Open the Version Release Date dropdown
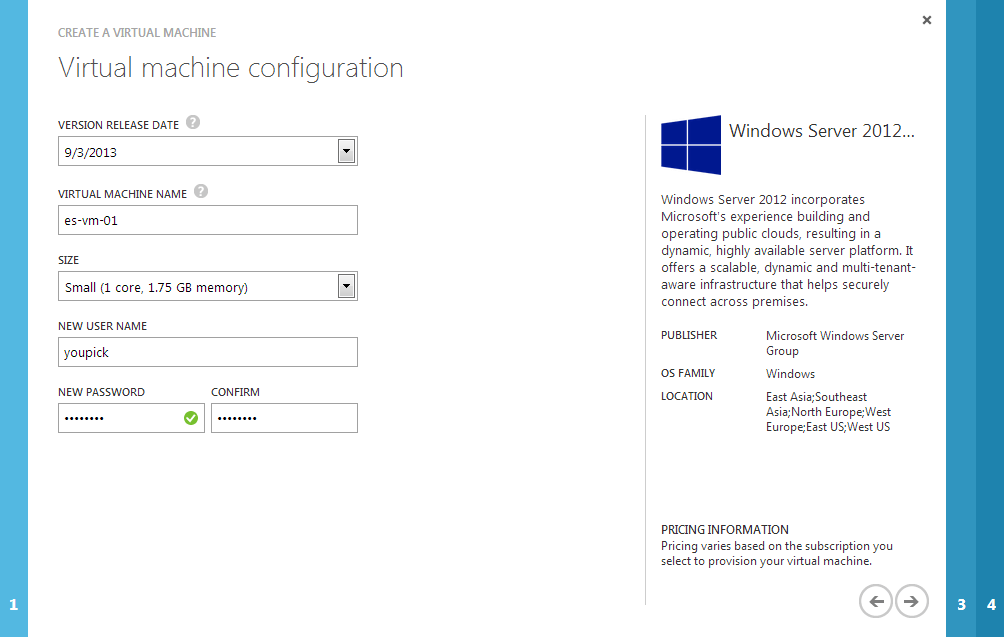 coord(346,152)
